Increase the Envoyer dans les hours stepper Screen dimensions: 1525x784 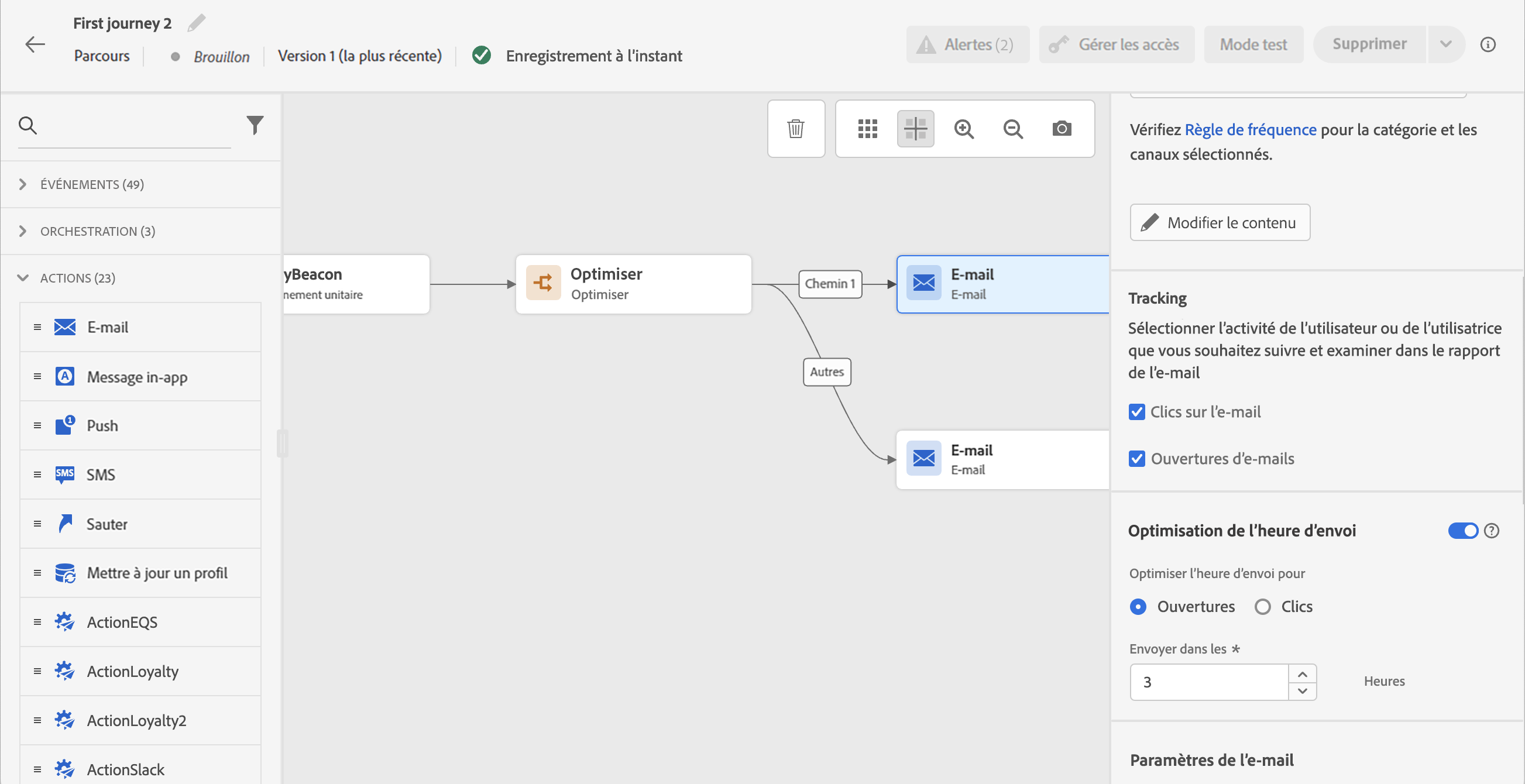point(1302,674)
